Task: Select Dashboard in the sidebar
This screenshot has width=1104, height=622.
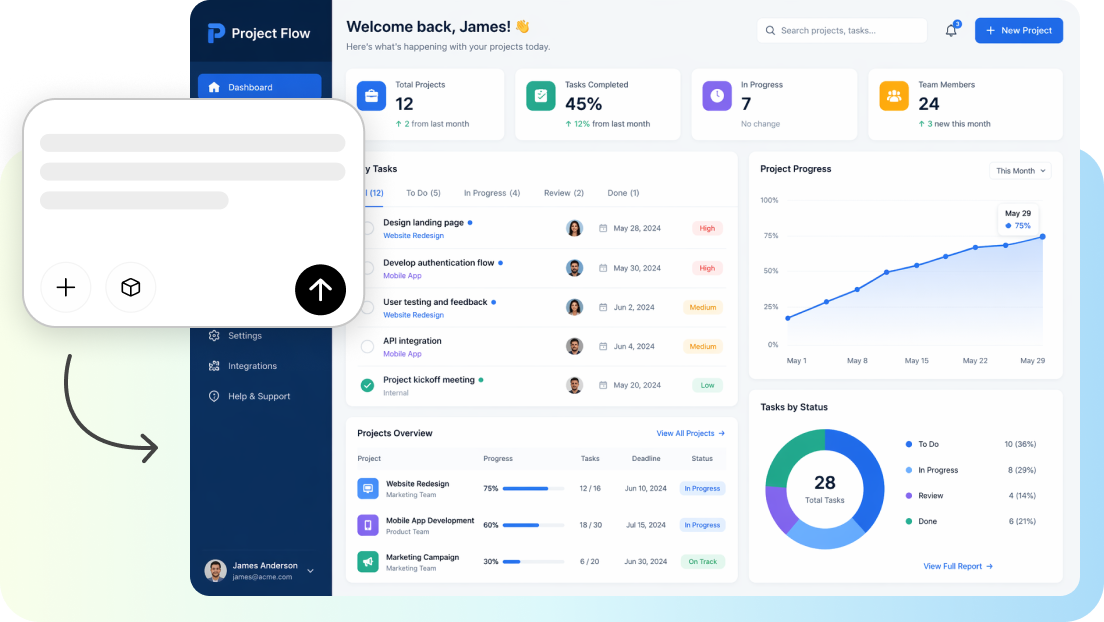Action: (x=260, y=87)
